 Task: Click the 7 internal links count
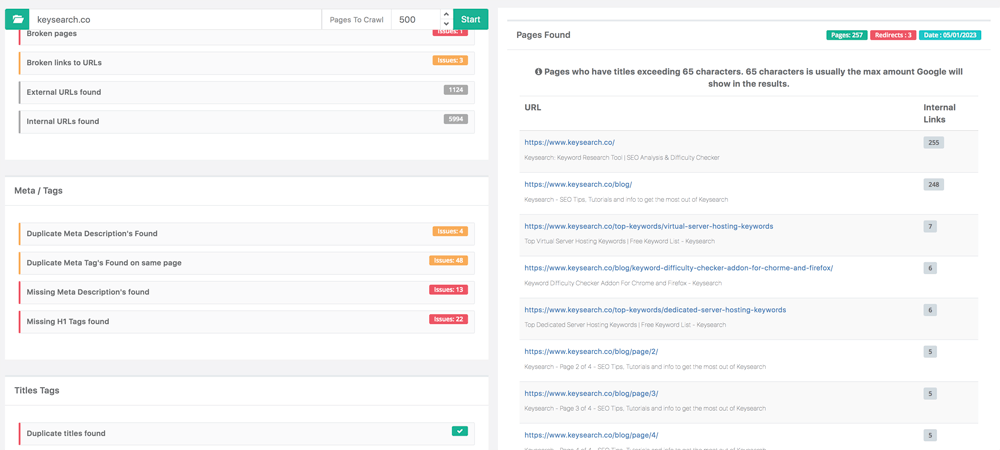tap(930, 226)
